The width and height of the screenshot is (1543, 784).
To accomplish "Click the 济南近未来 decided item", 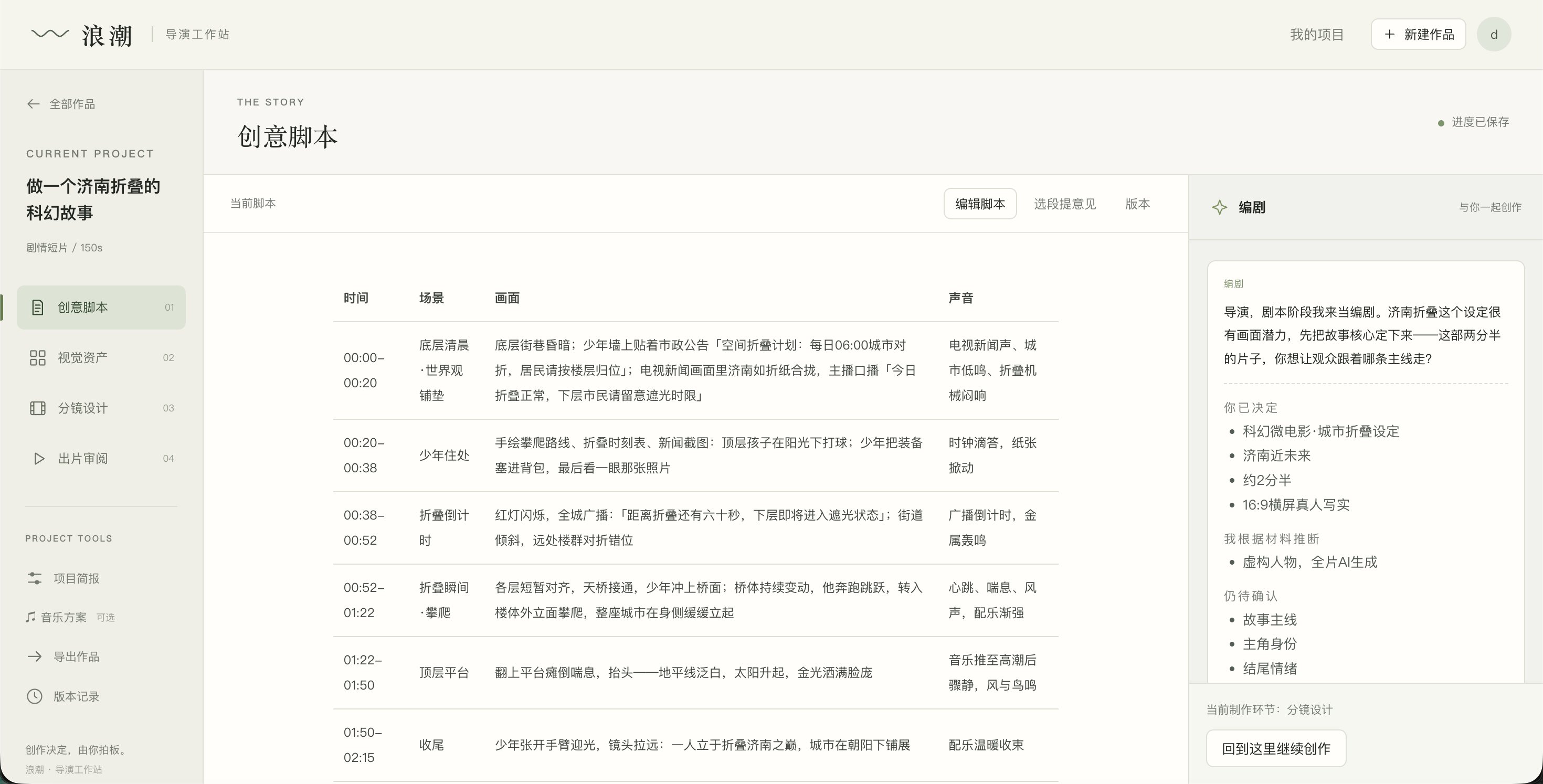I will (1276, 455).
